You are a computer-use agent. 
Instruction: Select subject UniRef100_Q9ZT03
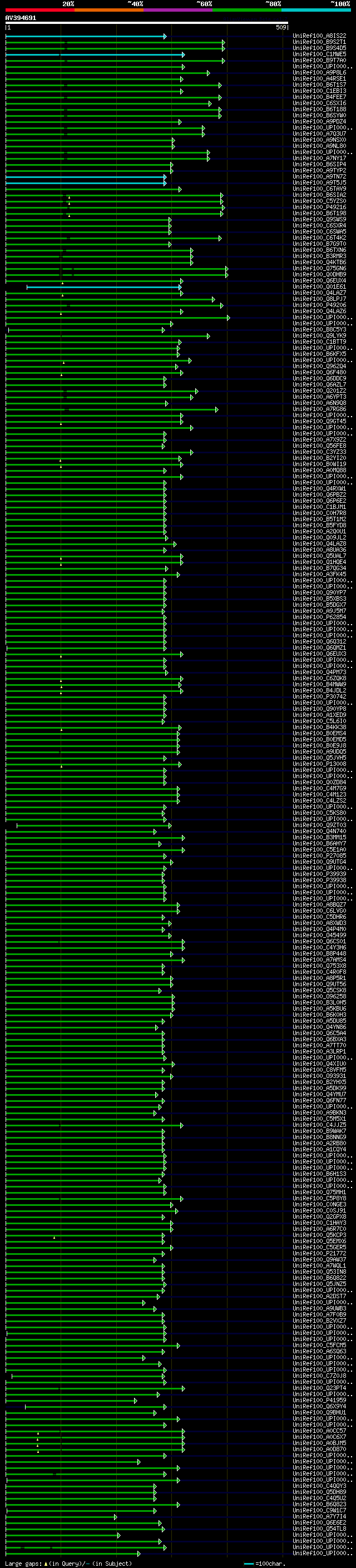pos(319,825)
